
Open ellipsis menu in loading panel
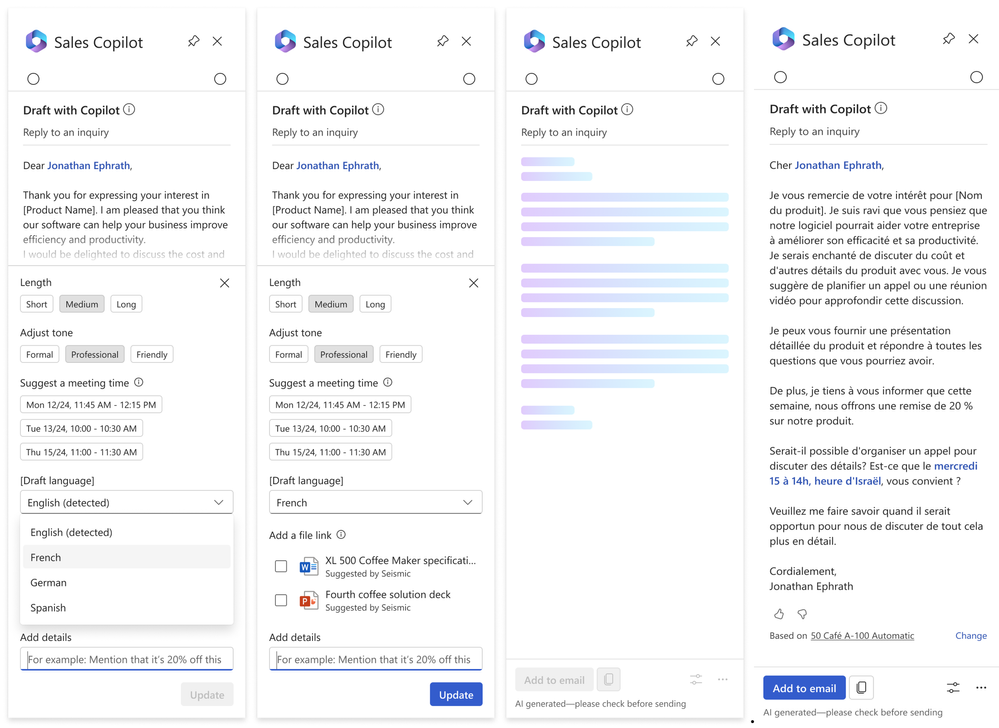pyautogui.click(x=722, y=680)
